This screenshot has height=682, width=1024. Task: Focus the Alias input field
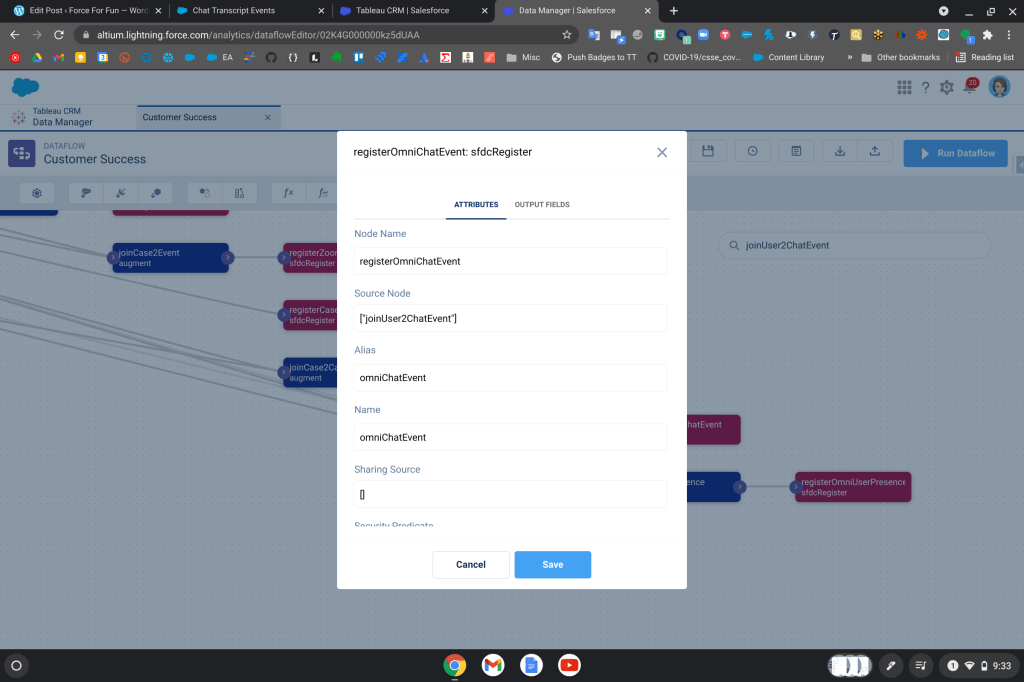pyautogui.click(x=510, y=378)
